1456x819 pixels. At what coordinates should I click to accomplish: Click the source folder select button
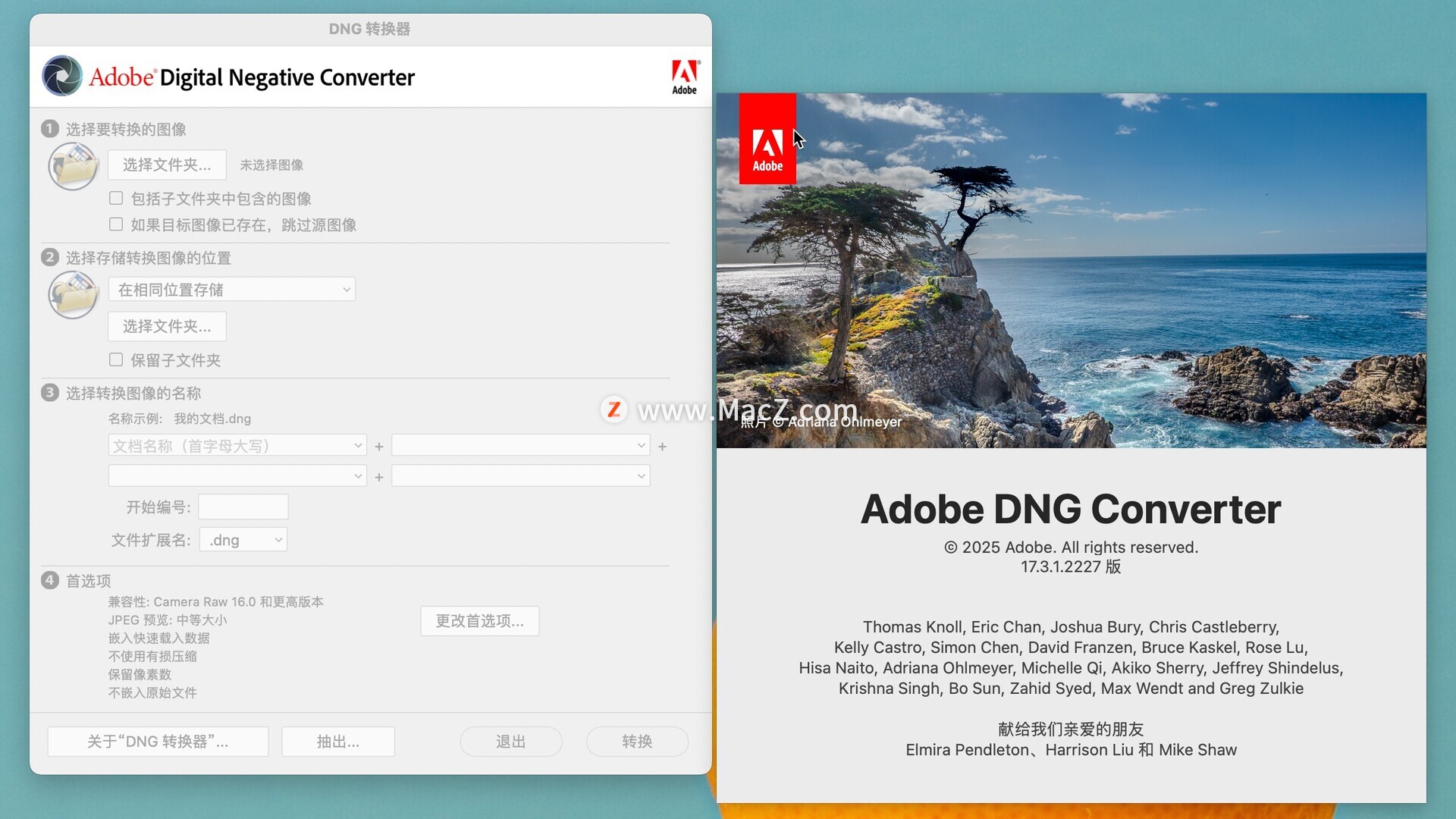[167, 165]
